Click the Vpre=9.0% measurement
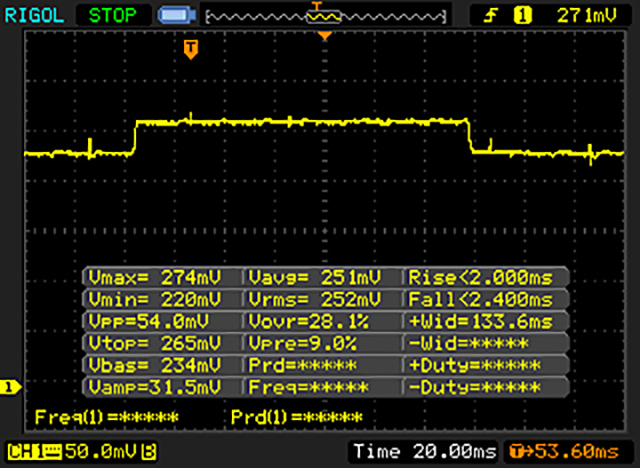 tap(302, 344)
